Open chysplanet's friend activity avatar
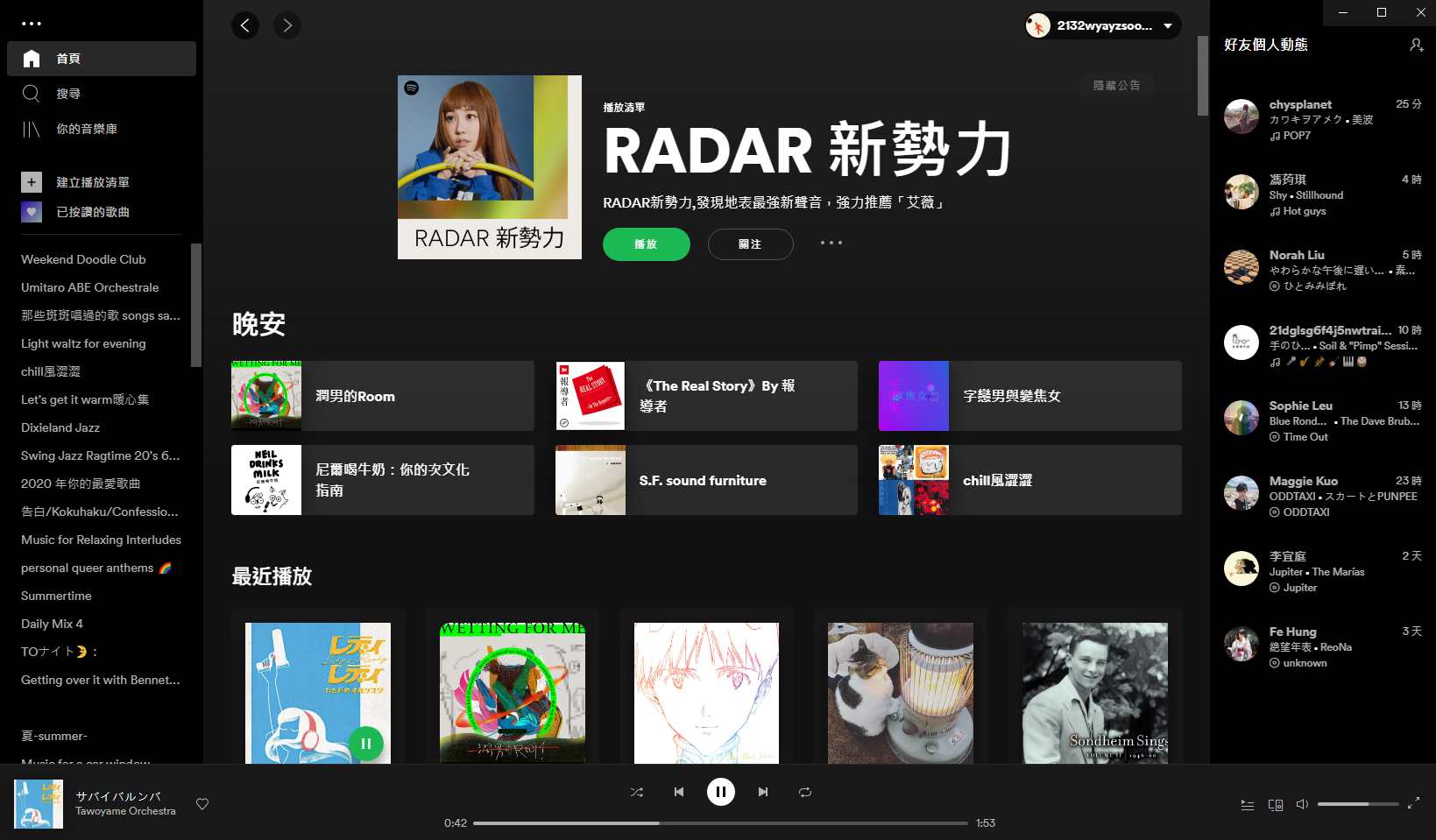The height and width of the screenshot is (840, 1436). click(x=1241, y=116)
